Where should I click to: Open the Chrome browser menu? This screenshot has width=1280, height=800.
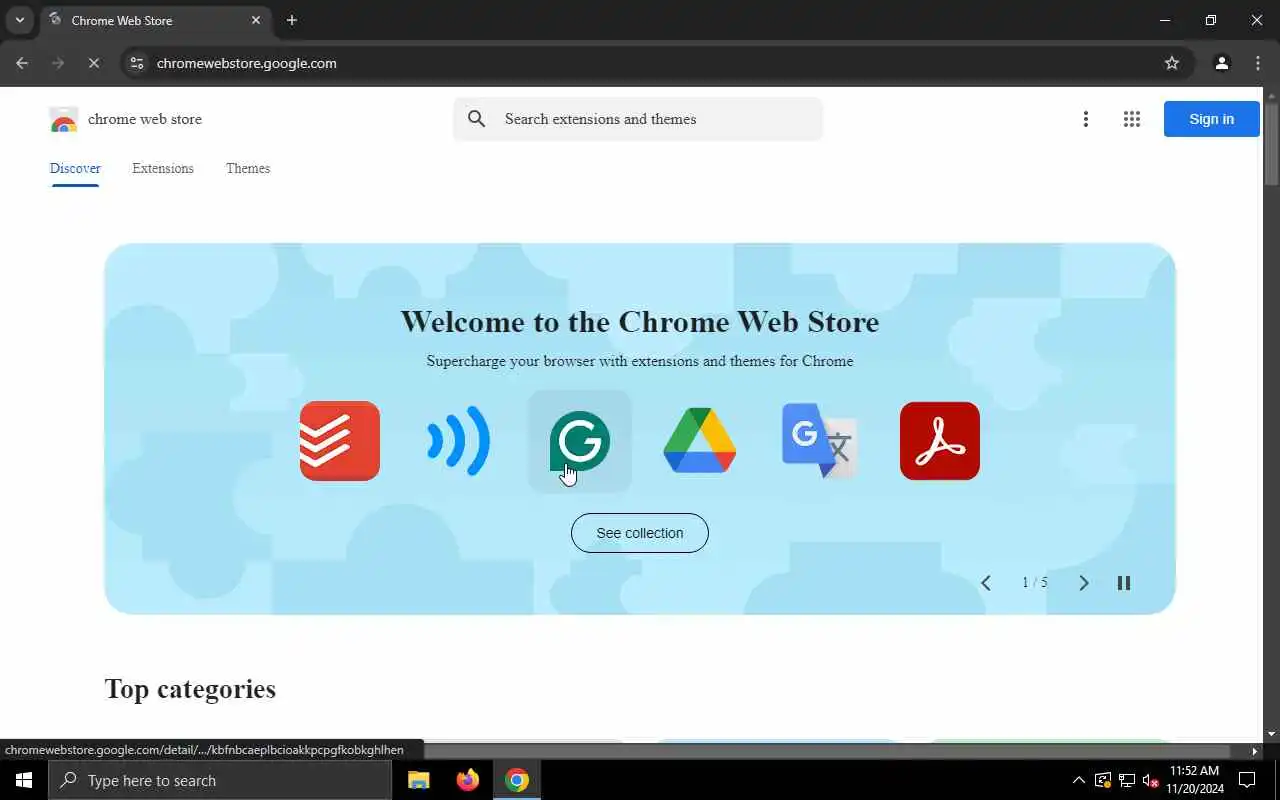(x=1258, y=63)
